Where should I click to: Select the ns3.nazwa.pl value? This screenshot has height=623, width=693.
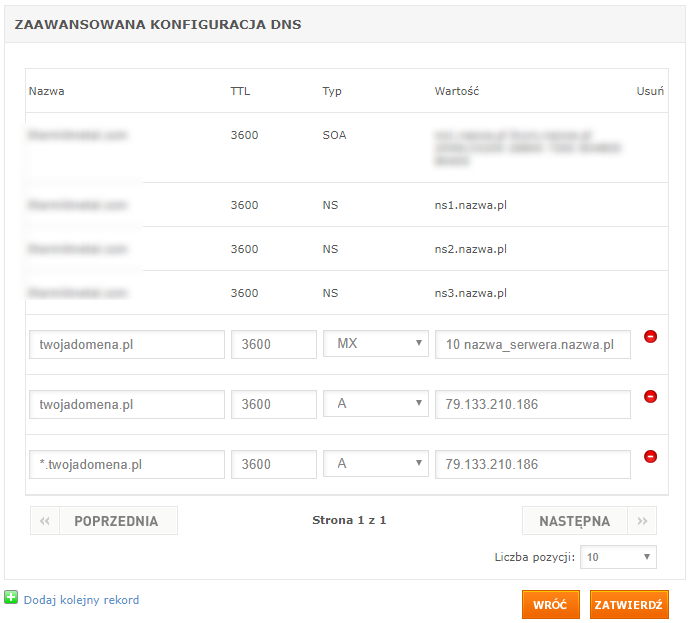[470, 293]
